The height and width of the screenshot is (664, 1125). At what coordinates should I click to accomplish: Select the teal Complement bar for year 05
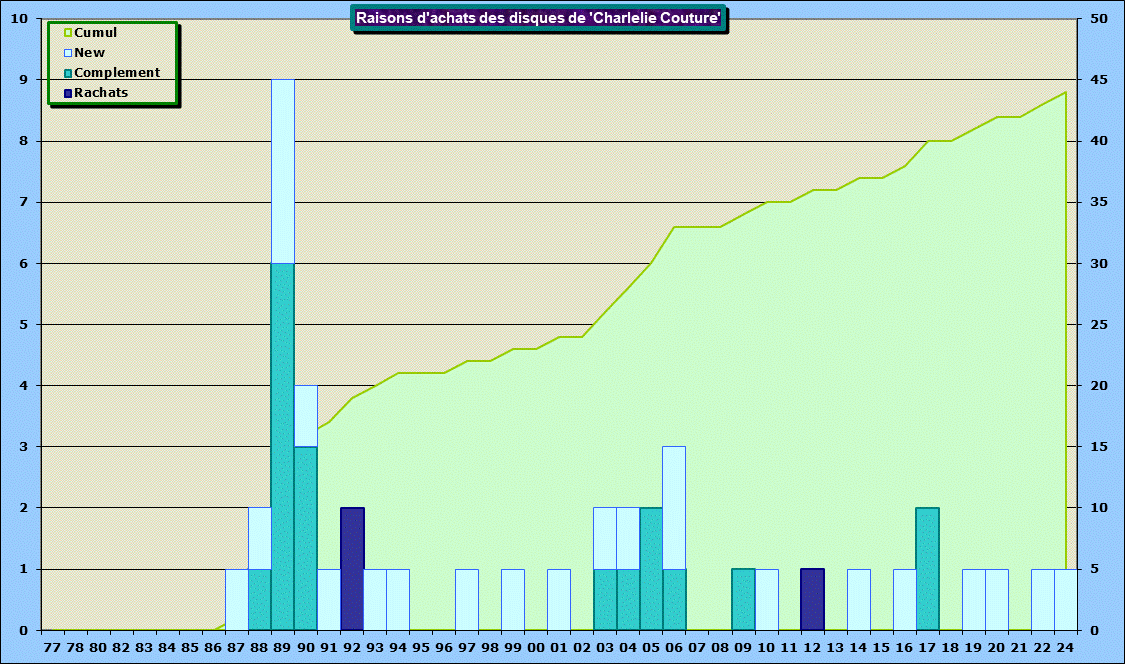pyautogui.click(x=651, y=569)
